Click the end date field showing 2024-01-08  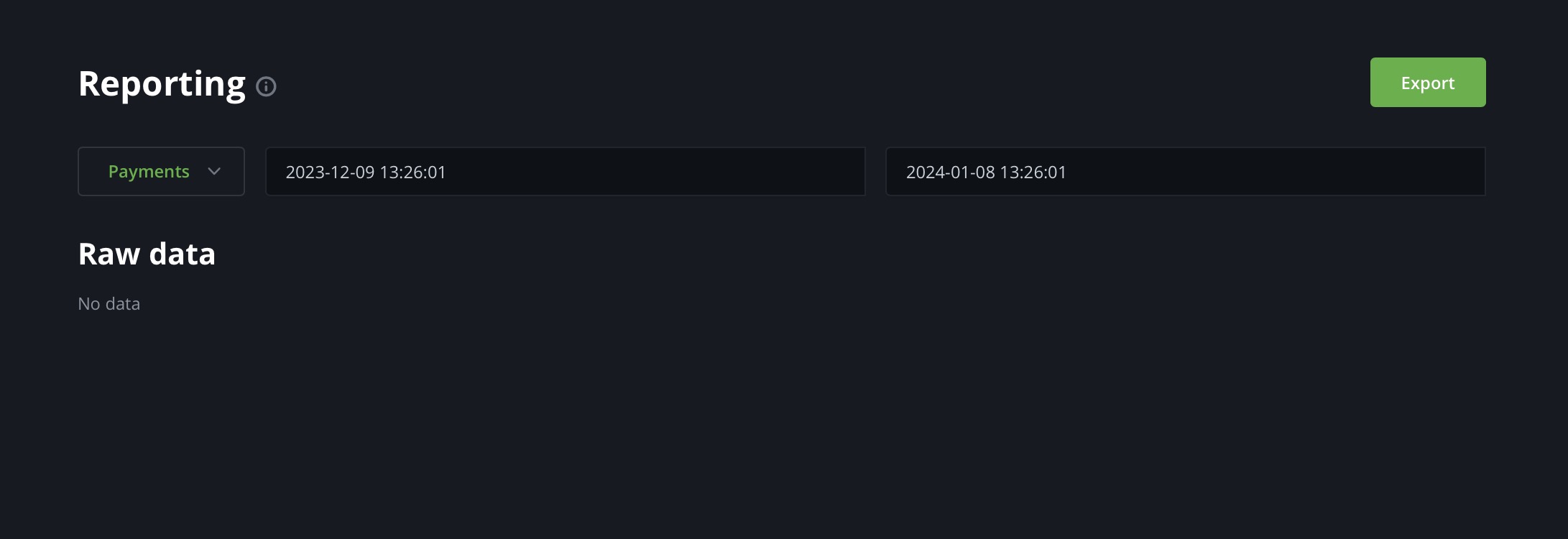point(1185,171)
